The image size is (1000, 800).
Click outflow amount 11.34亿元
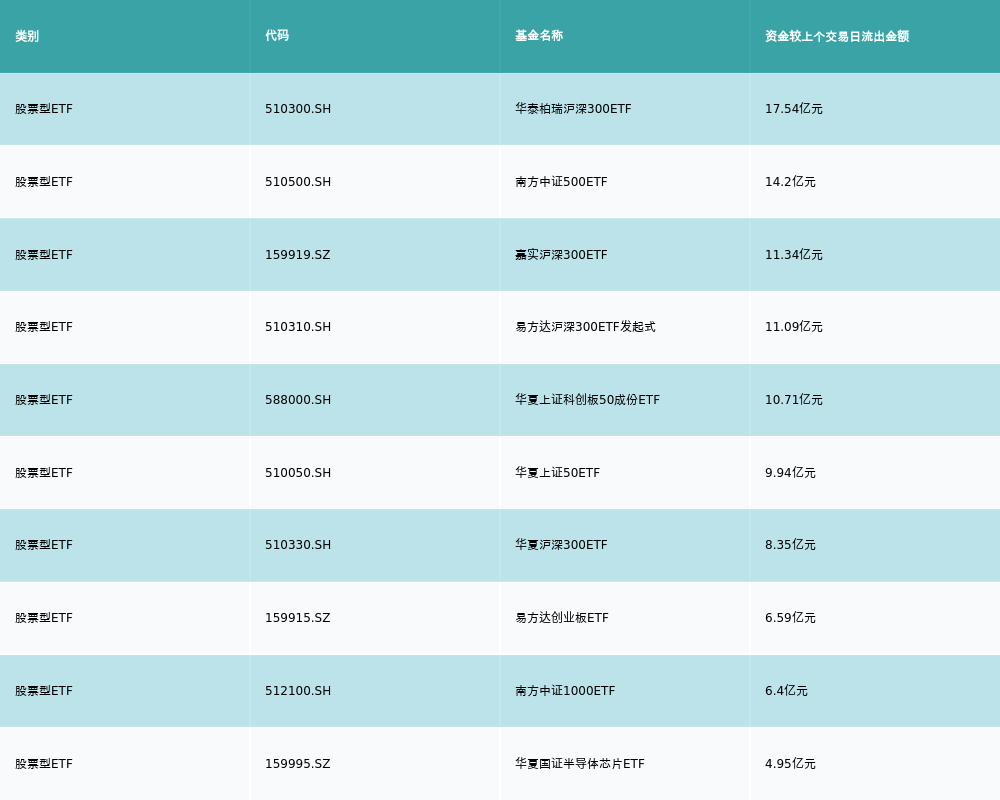click(793, 255)
